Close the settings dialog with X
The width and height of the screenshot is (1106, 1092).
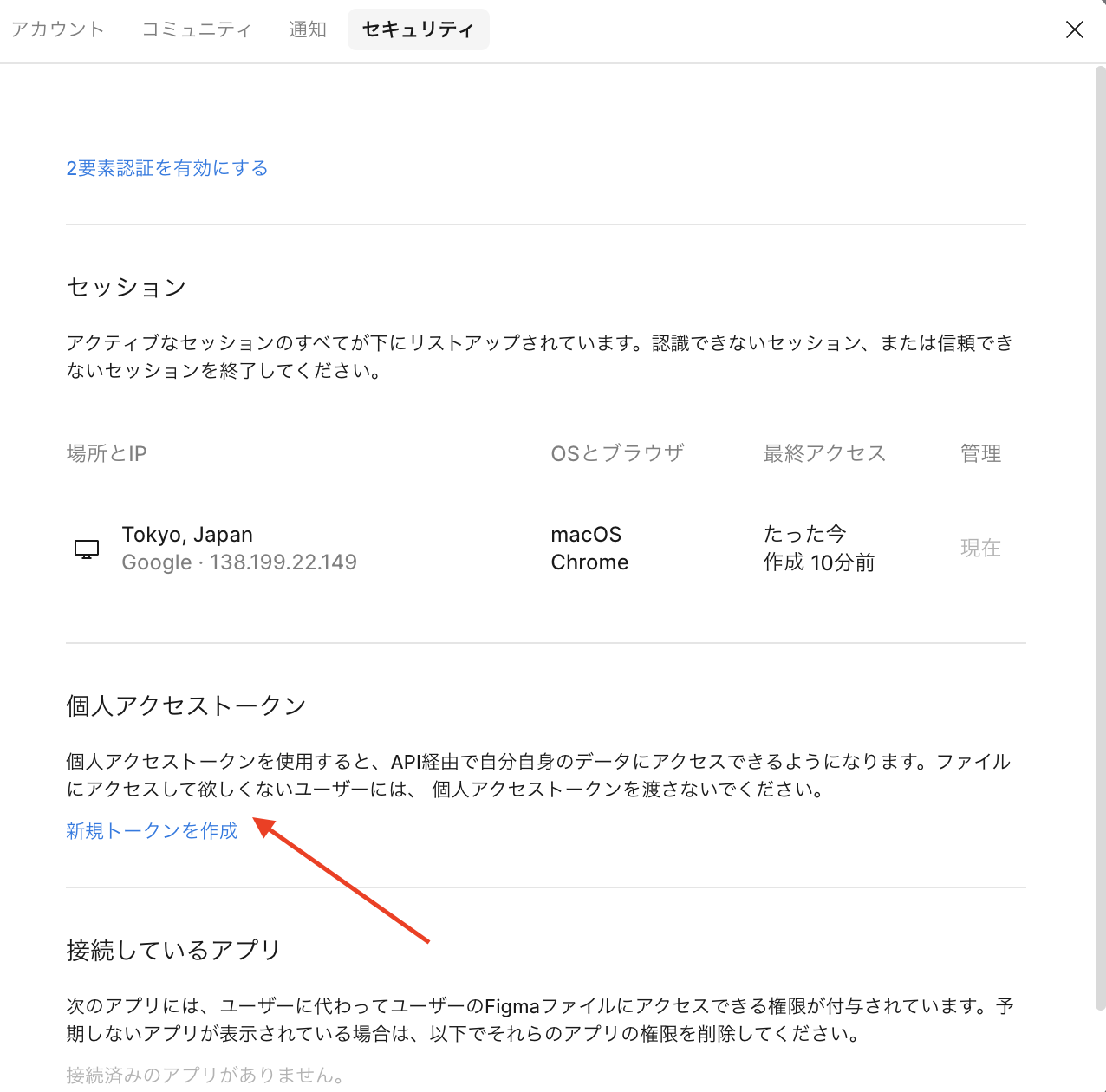pyautogui.click(x=1074, y=29)
